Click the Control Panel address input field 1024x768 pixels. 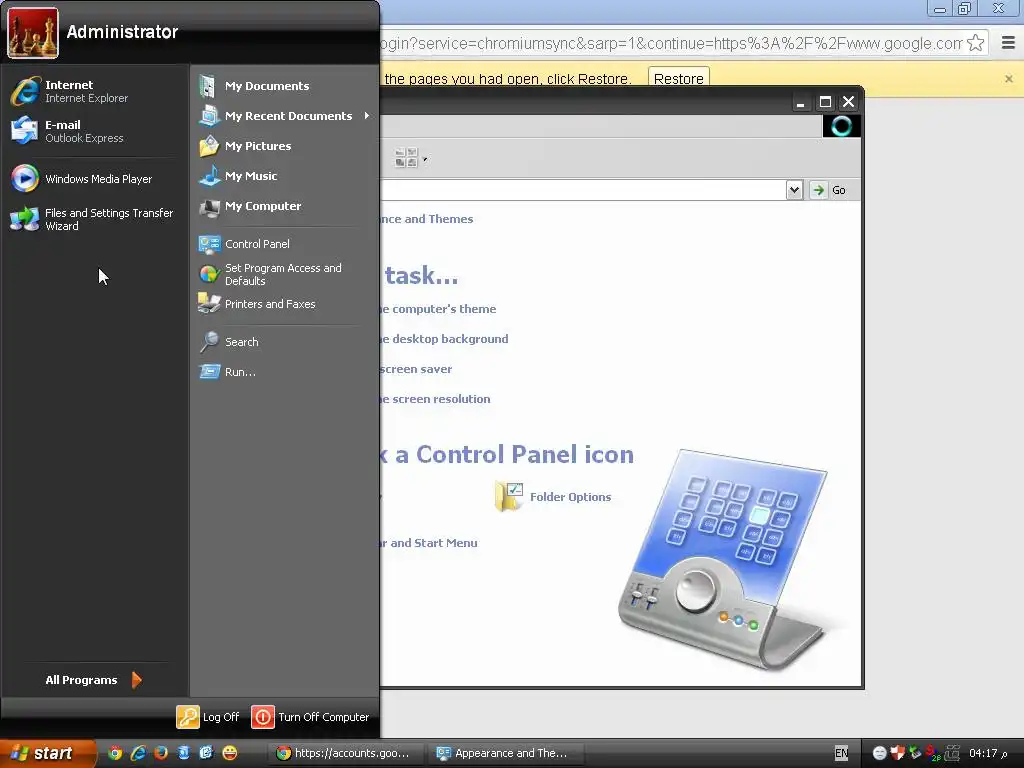point(583,190)
